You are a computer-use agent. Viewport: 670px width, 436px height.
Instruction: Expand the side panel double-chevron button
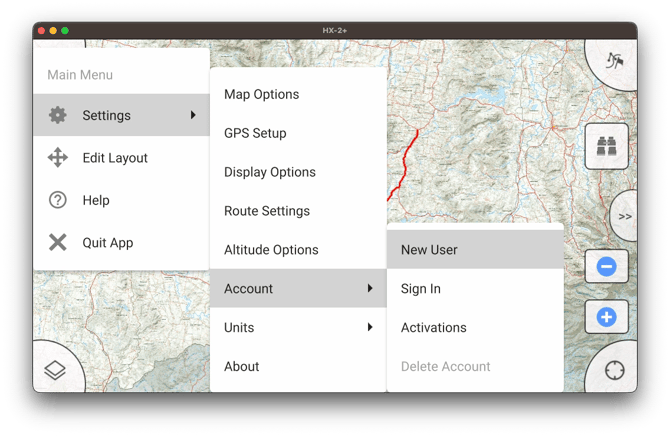(x=625, y=216)
